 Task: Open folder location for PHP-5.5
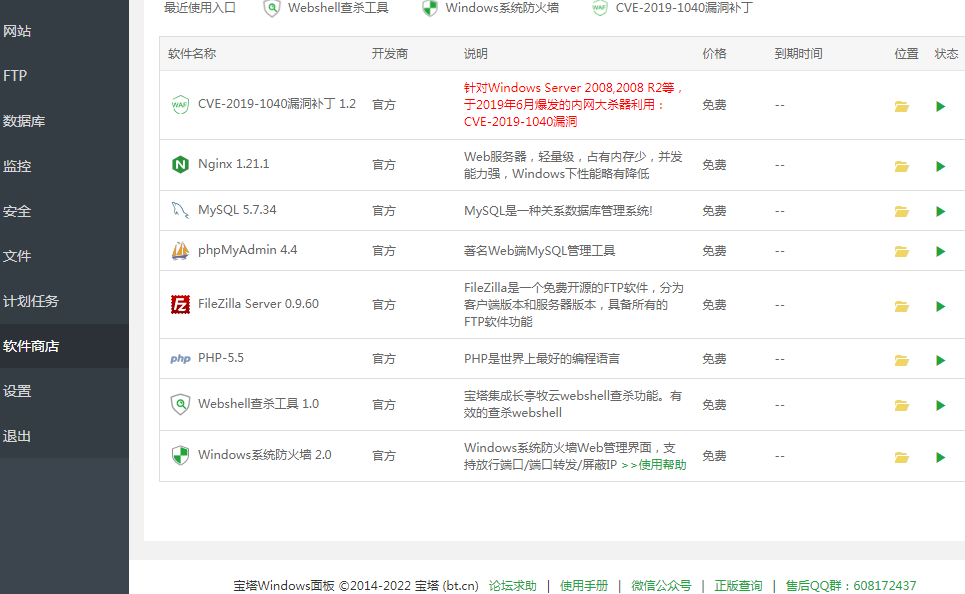[x=902, y=360]
